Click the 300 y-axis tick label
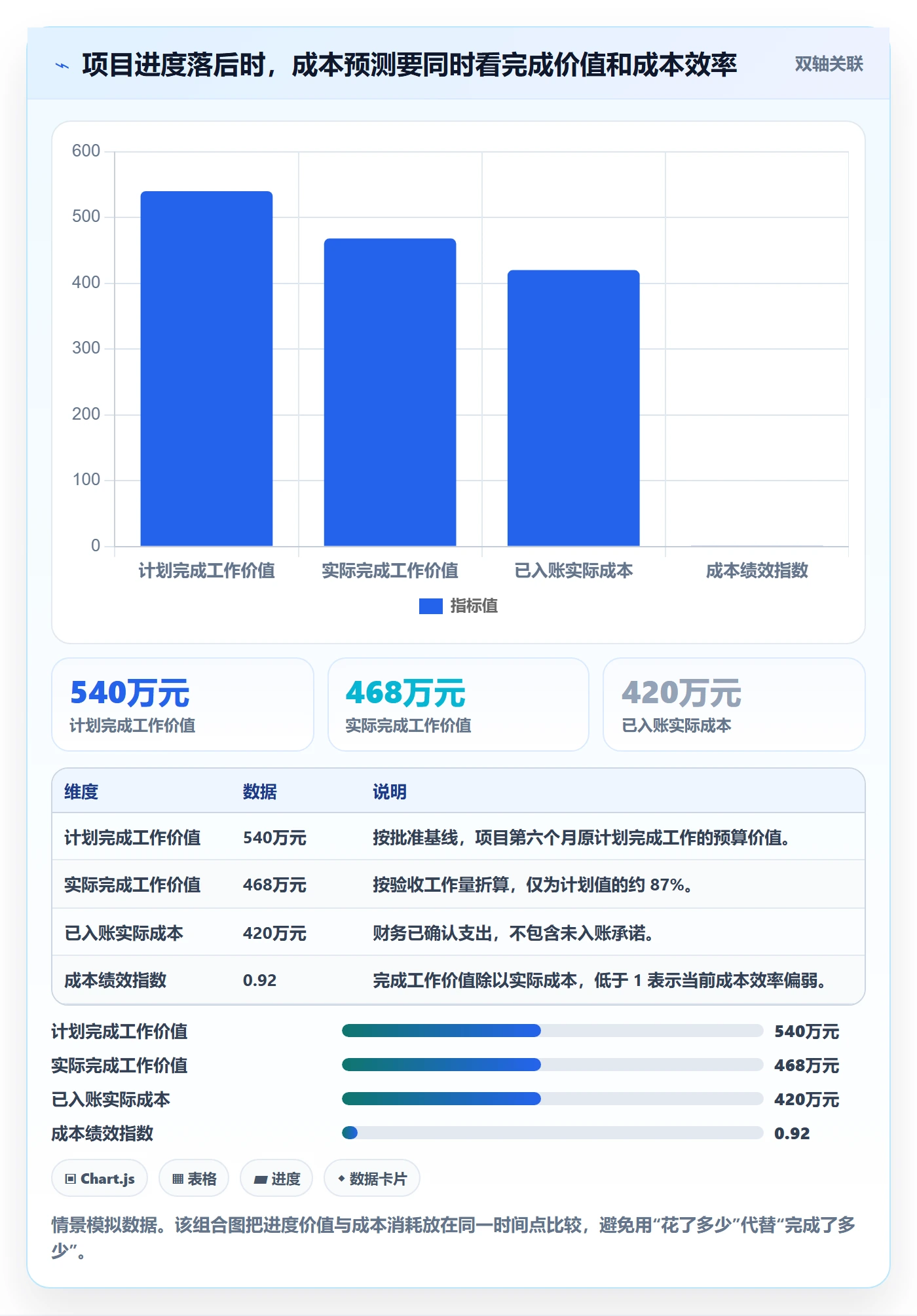 point(86,348)
